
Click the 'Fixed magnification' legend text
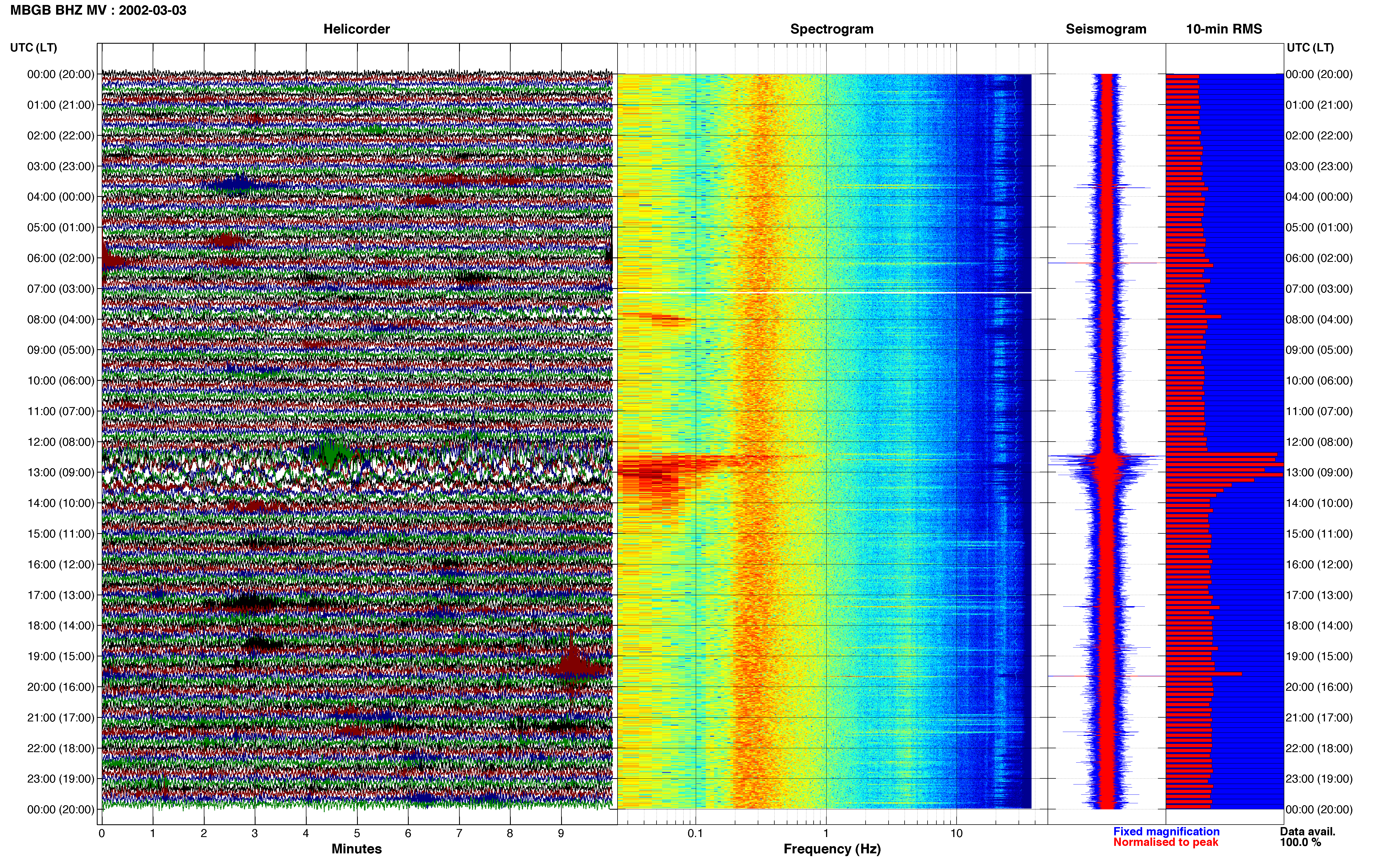1166,831
